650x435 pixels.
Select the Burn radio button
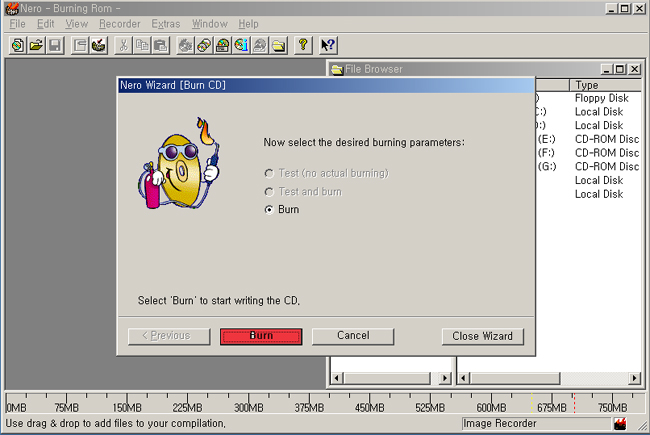click(x=269, y=210)
